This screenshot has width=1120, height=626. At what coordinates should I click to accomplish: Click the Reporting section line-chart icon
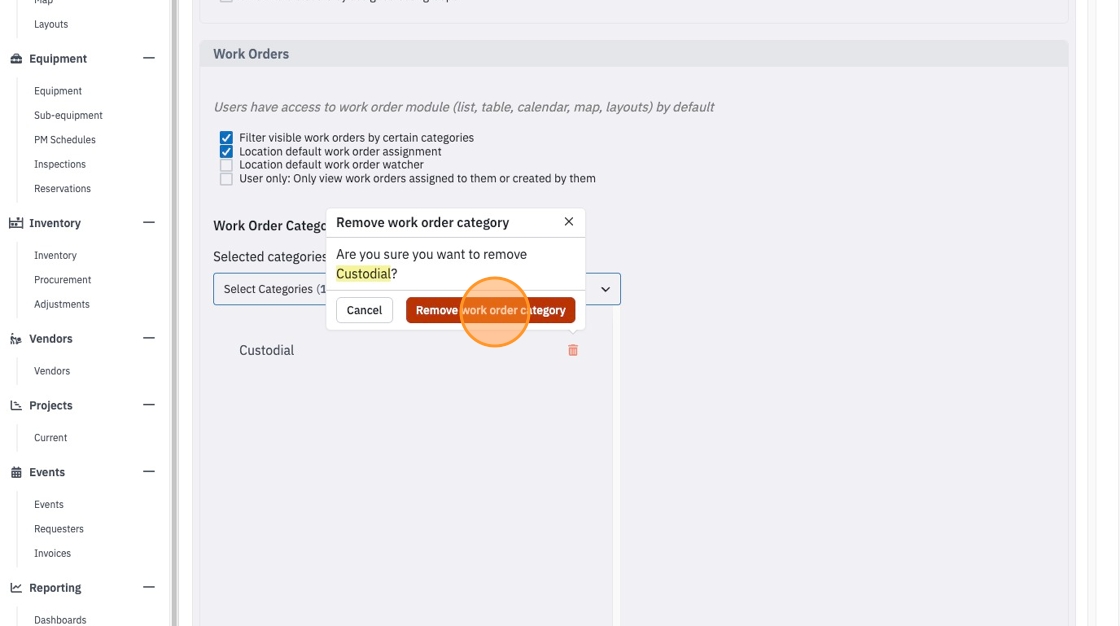[16, 588]
